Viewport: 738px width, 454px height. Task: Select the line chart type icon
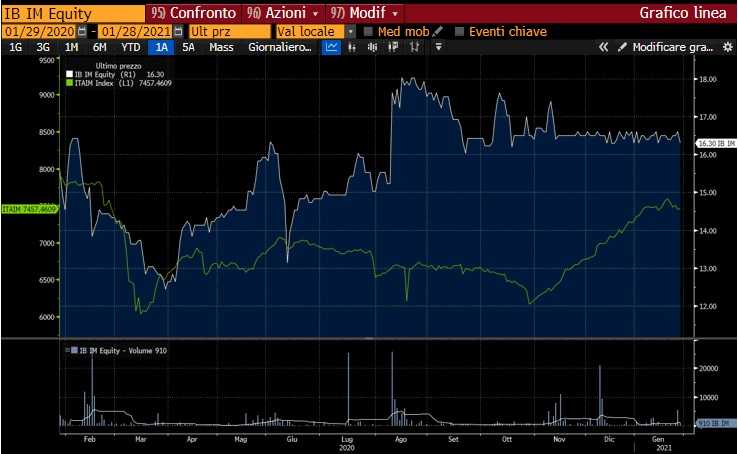click(331, 47)
